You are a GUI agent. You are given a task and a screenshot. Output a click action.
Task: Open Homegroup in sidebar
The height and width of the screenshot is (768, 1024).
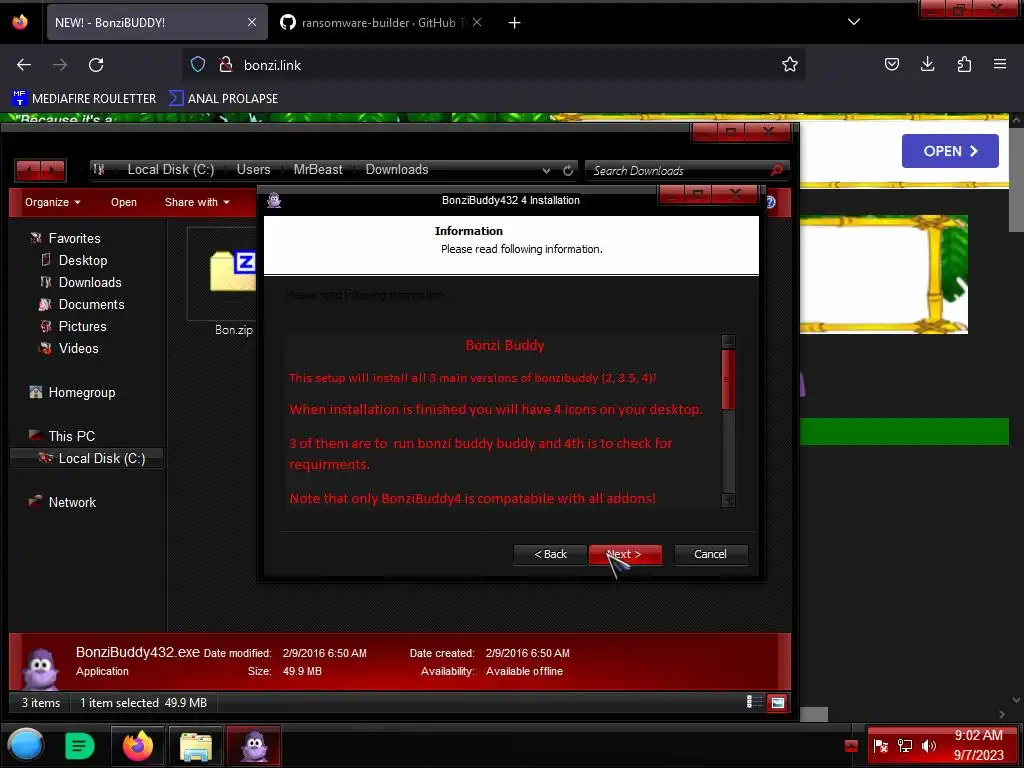click(81, 392)
